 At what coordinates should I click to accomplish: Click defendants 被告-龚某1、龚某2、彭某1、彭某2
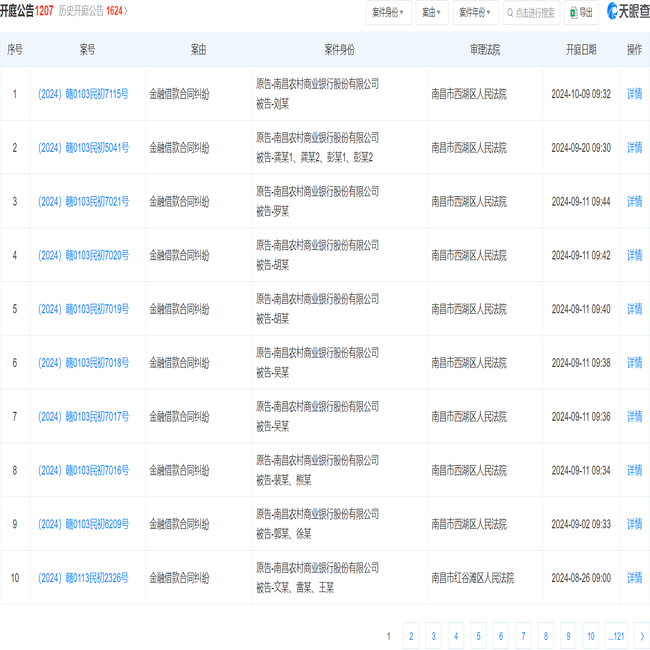point(314,158)
